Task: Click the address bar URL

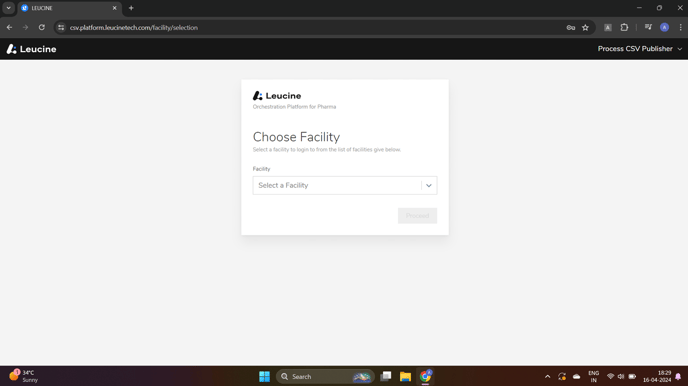Action: pyautogui.click(x=134, y=27)
